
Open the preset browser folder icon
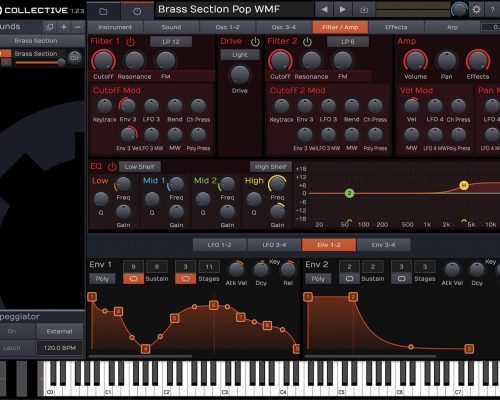(103, 11)
